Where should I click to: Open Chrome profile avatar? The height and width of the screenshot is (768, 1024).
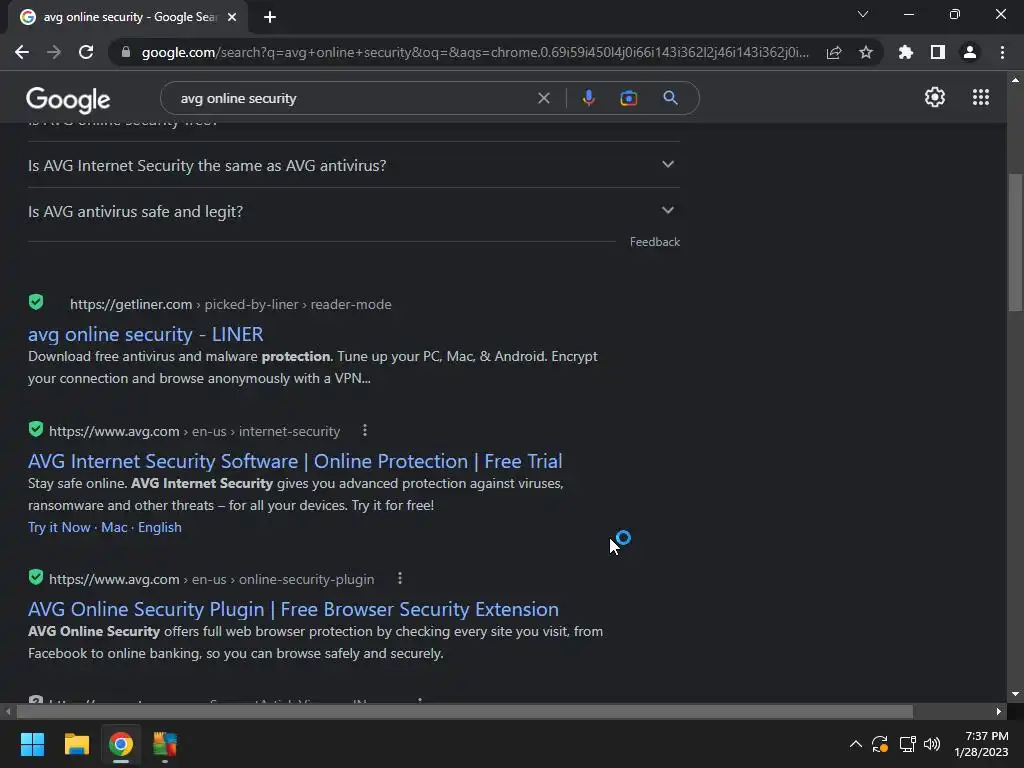[970, 52]
